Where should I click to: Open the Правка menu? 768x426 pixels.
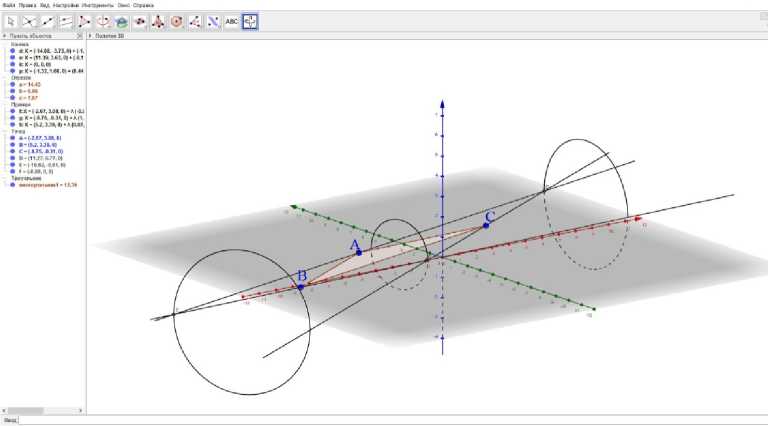[27, 5]
